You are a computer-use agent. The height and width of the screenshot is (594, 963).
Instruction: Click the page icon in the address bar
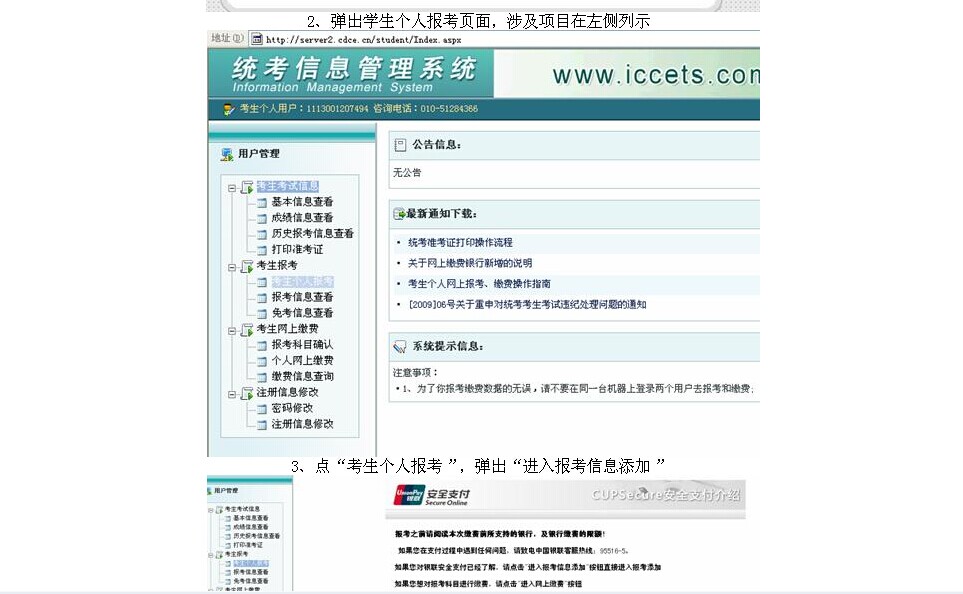[257, 39]
